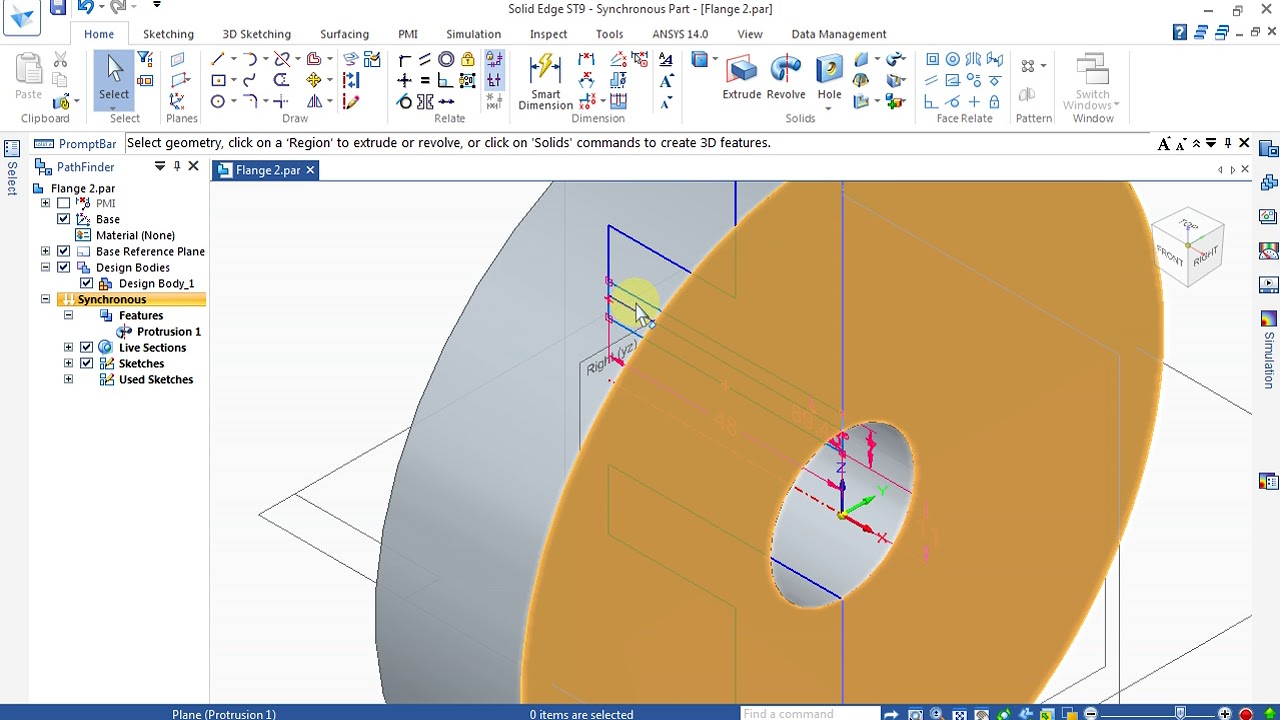Expand the Used Sketches node
This screenshot has width=1280, height=720.
tap(68, 379)
